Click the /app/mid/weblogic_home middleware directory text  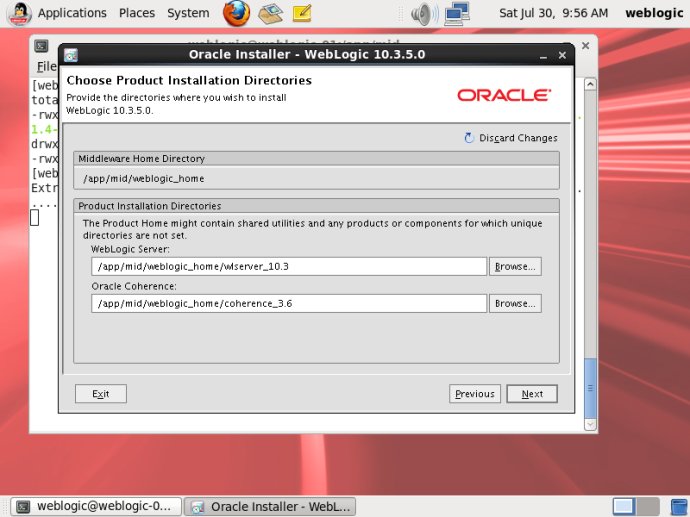tap(143, 179)
